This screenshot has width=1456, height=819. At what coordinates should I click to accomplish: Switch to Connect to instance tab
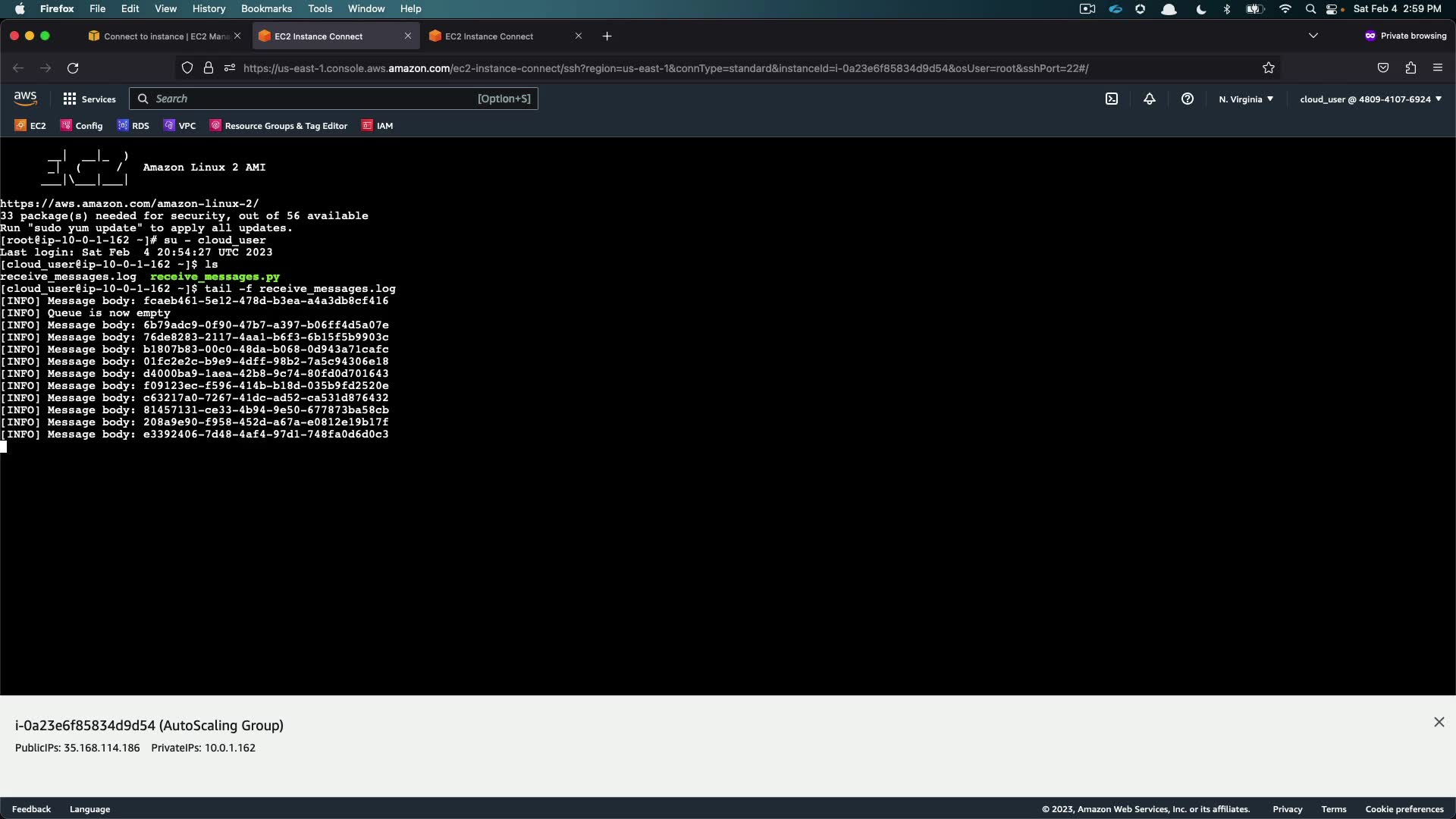click(159, 36)
